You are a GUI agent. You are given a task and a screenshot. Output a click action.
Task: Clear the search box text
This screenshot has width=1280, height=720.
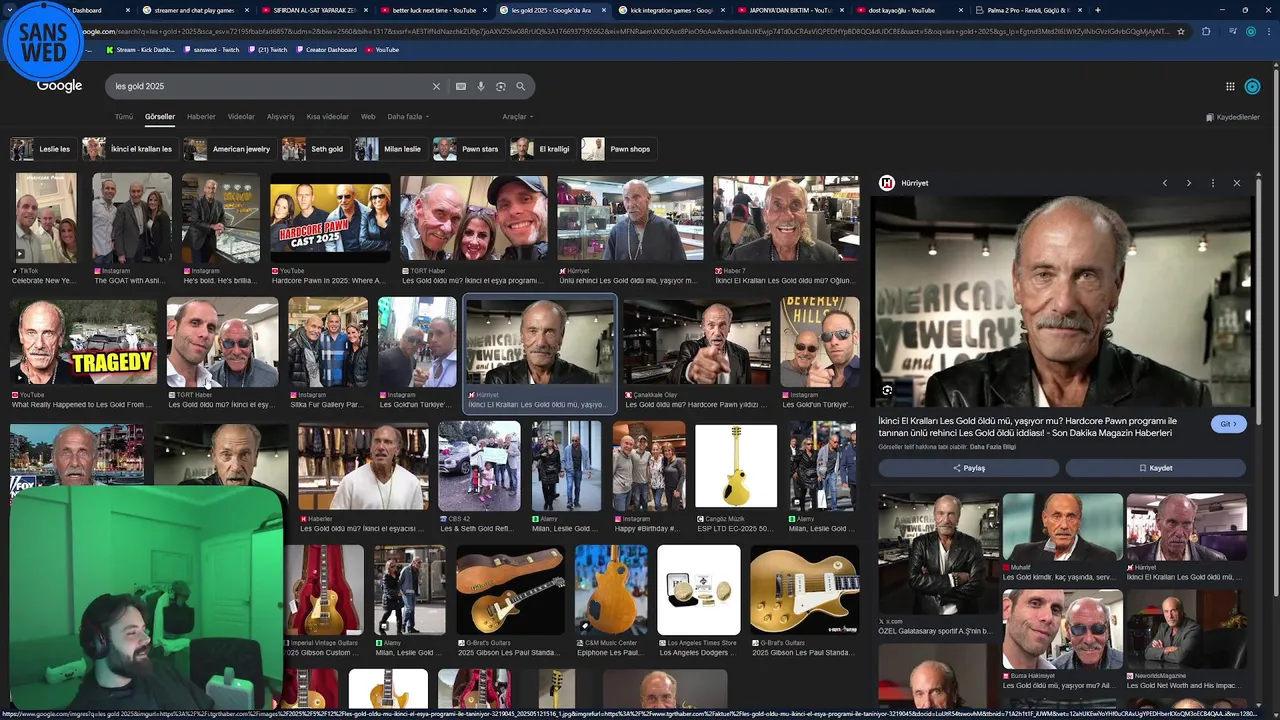pyautogui.click(x=436, y=87)
